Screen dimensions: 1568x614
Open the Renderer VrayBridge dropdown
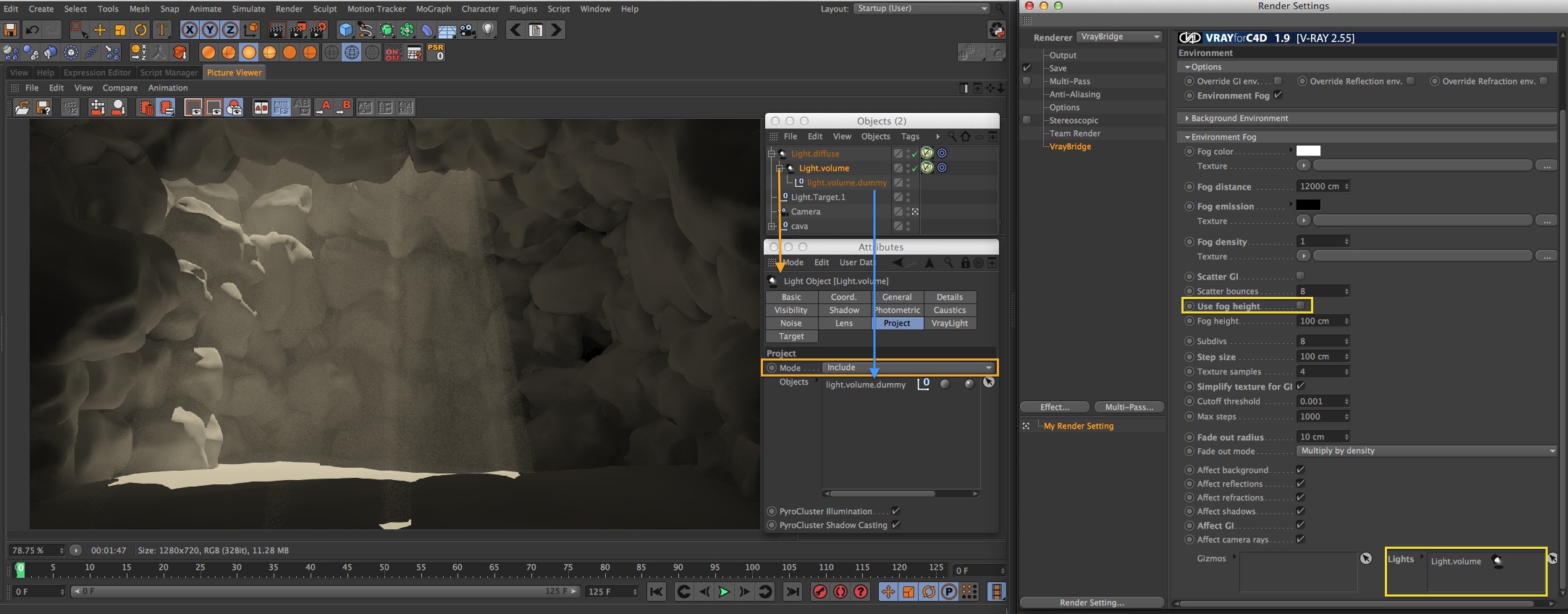click(1119, 37)
